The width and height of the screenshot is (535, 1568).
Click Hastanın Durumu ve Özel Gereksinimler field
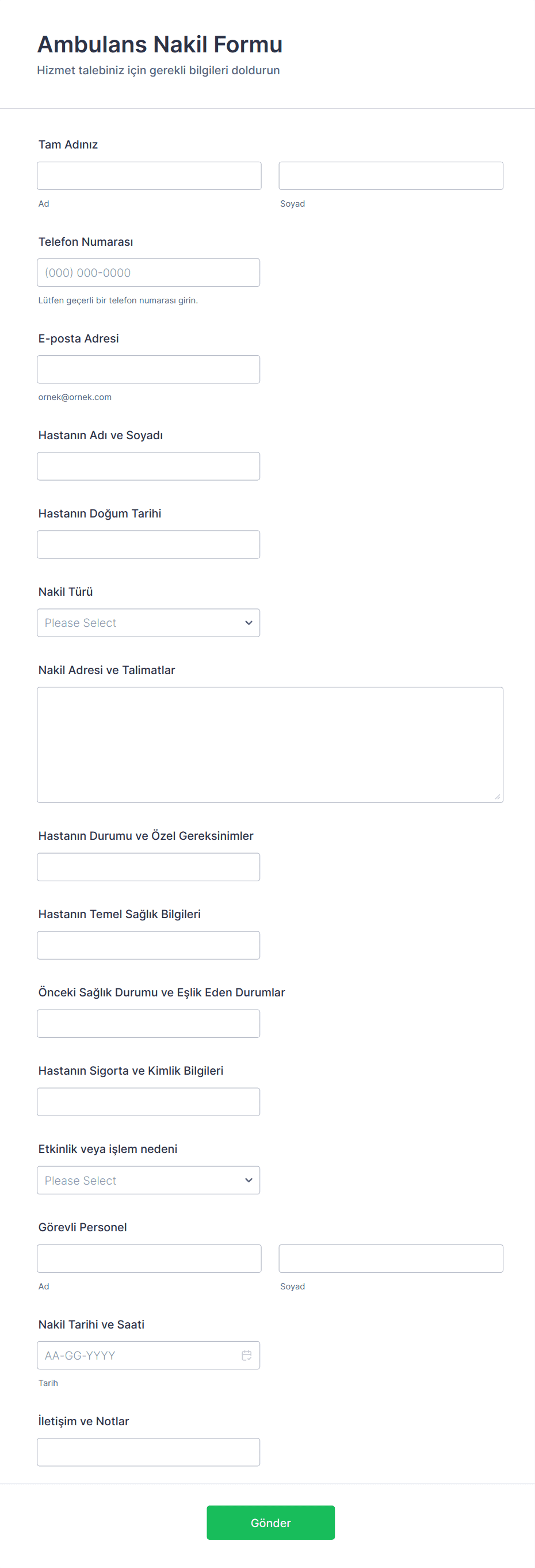pos(148,867)
